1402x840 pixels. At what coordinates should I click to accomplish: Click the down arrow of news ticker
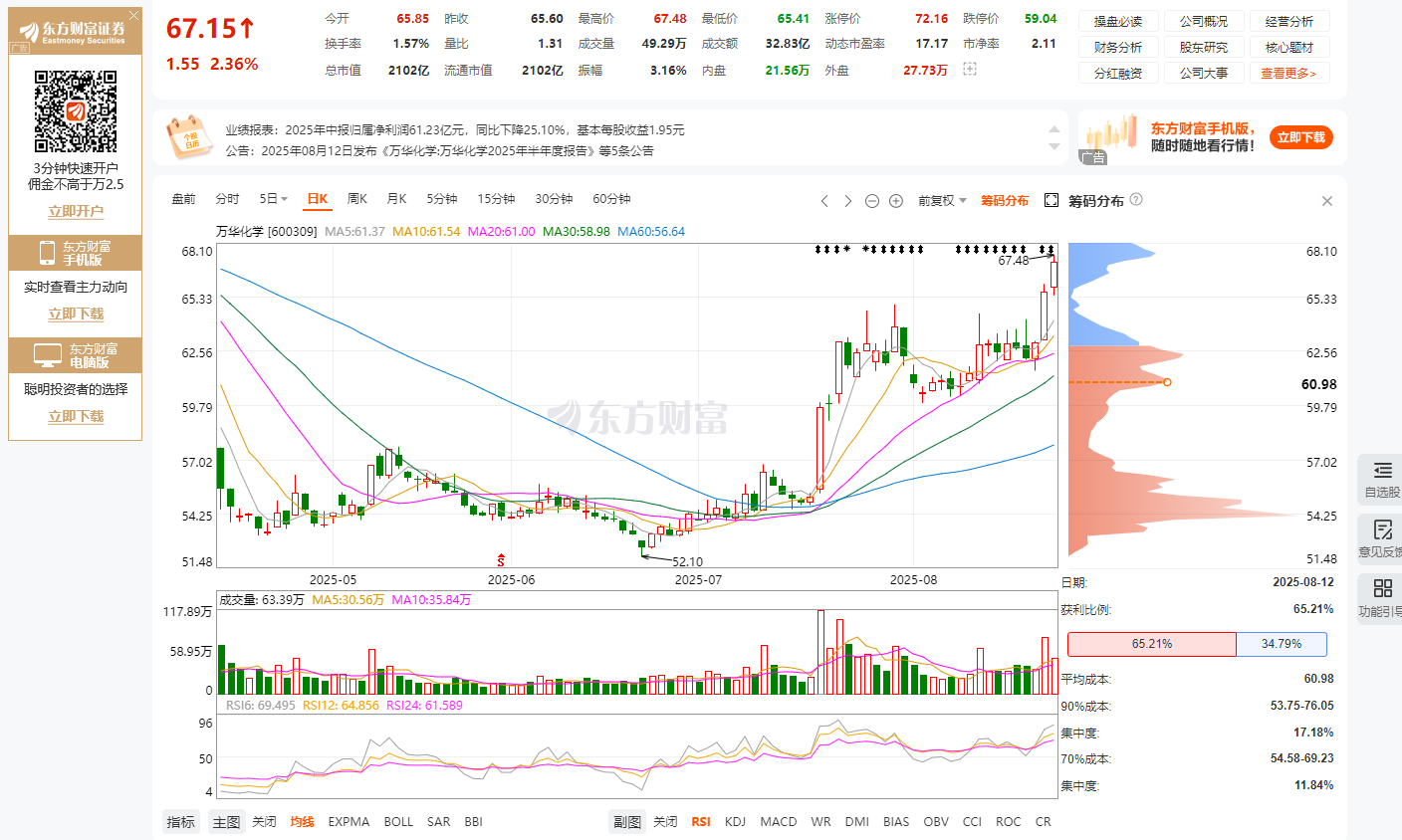click(x=1054, y=147)
